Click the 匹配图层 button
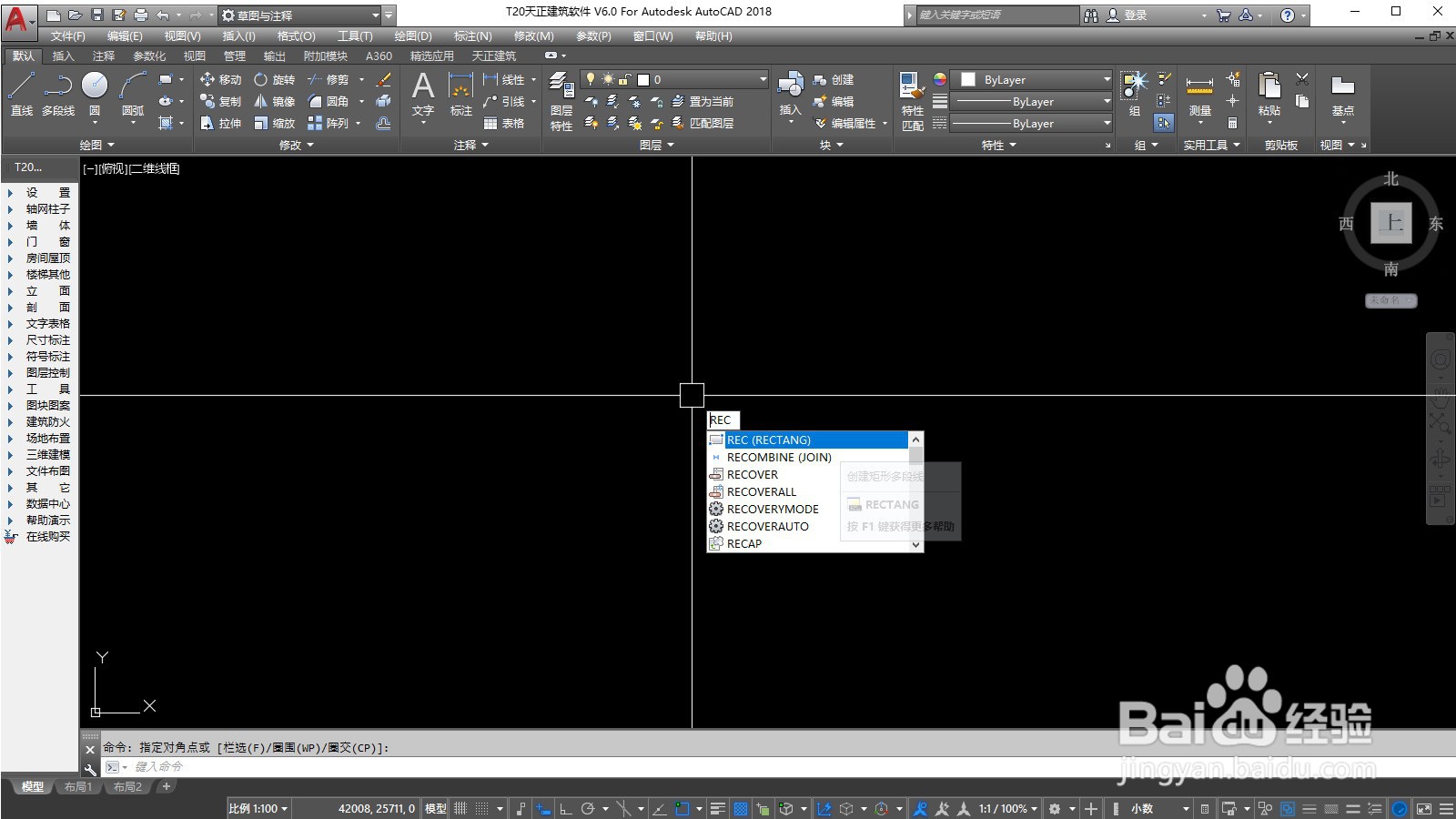Viewport: 1456px width, 819px height. [x=703, y=123]
